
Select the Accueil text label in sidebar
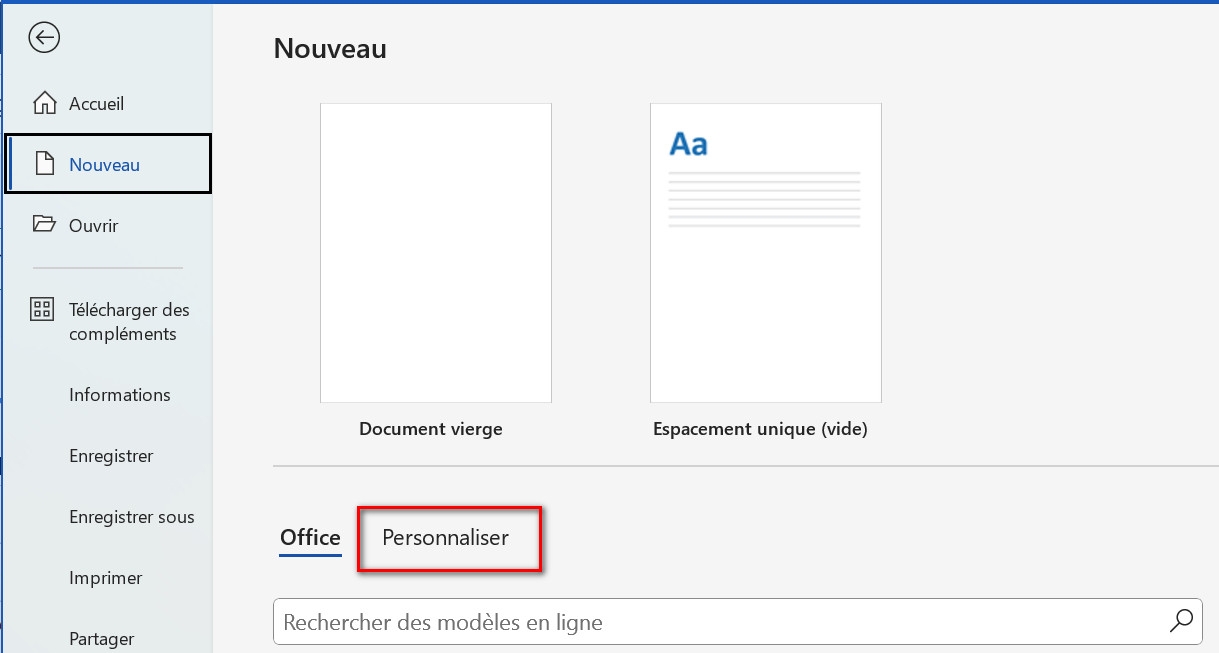pos(96,104)
